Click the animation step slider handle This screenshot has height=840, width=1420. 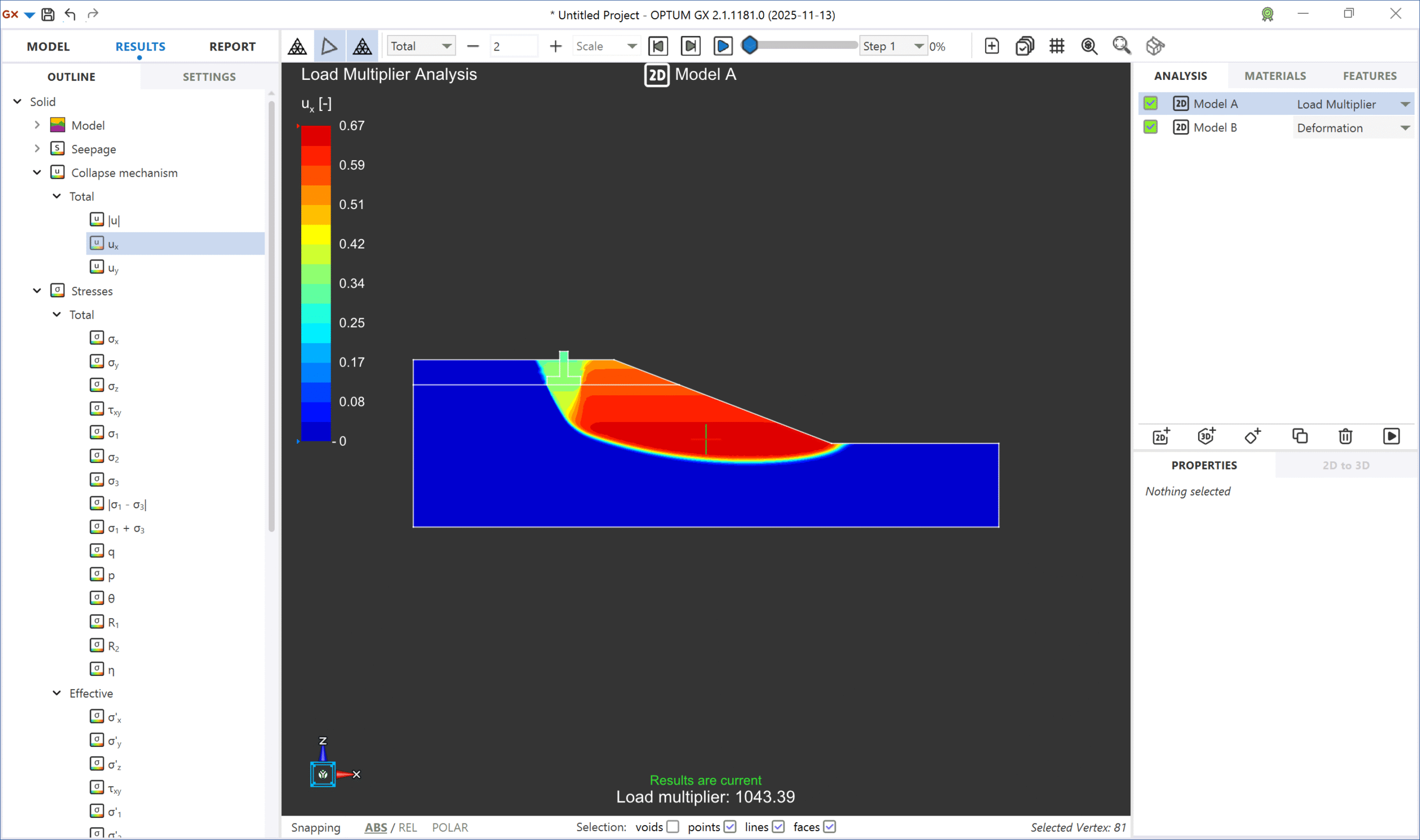pyautogui.click(x=749, y=45)
